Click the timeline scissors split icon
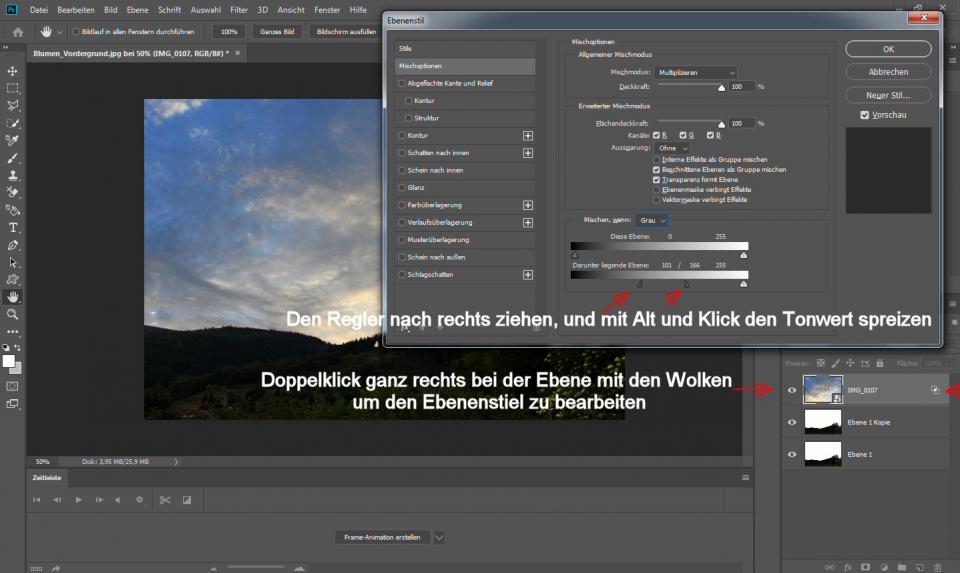 click(164, 500)
